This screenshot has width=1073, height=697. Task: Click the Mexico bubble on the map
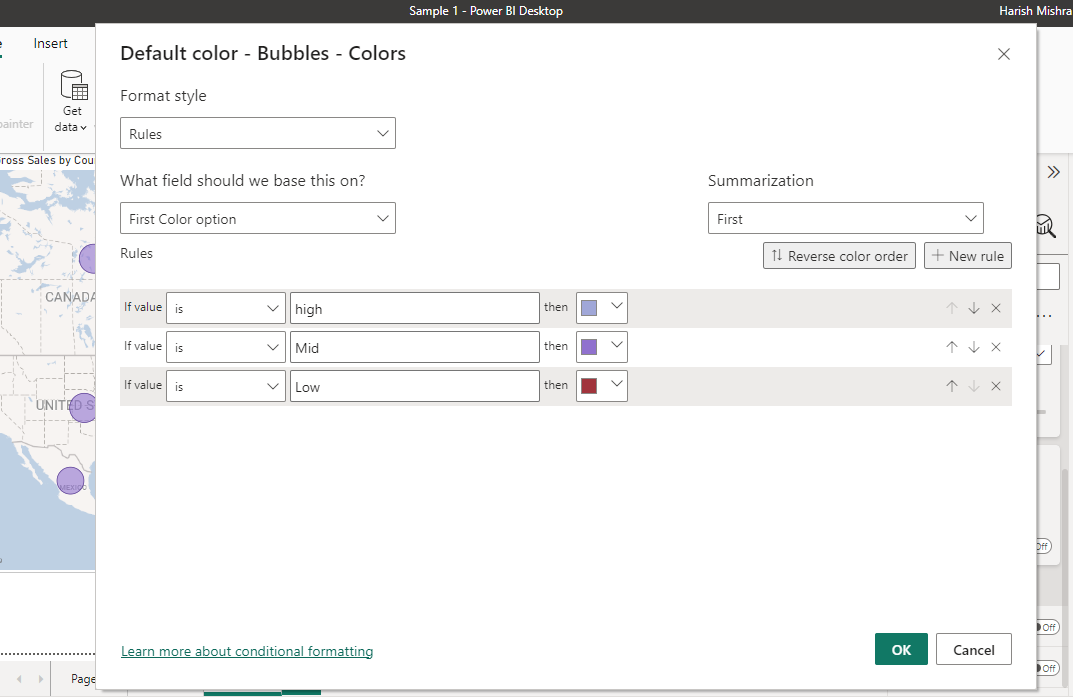(x=70, y=481)
